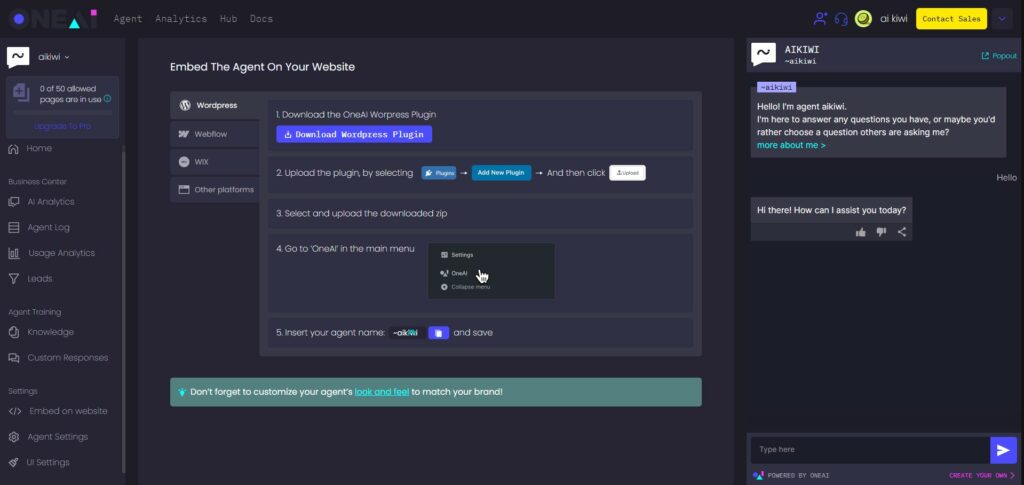Viewport: 1024px width, 485px height.
Task: Open Agent Settings
Action: pyautogui.click(x=48, y=437)
